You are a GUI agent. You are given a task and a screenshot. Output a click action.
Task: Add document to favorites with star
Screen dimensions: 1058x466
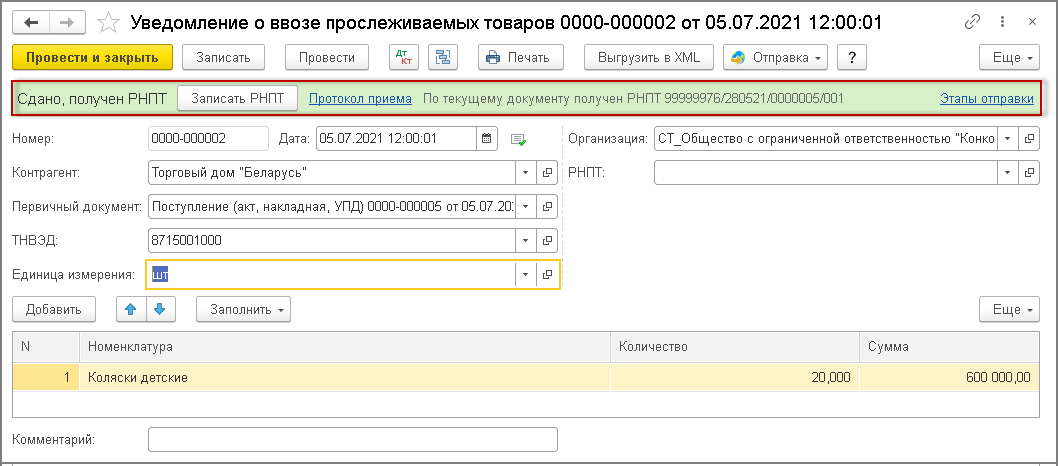112,21
